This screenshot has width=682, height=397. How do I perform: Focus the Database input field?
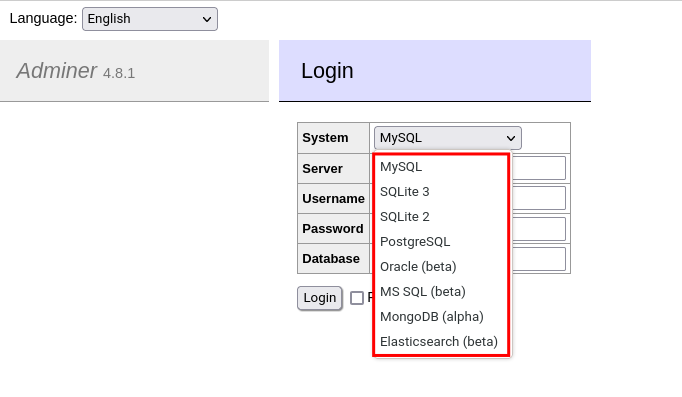(x=539, y=259)
